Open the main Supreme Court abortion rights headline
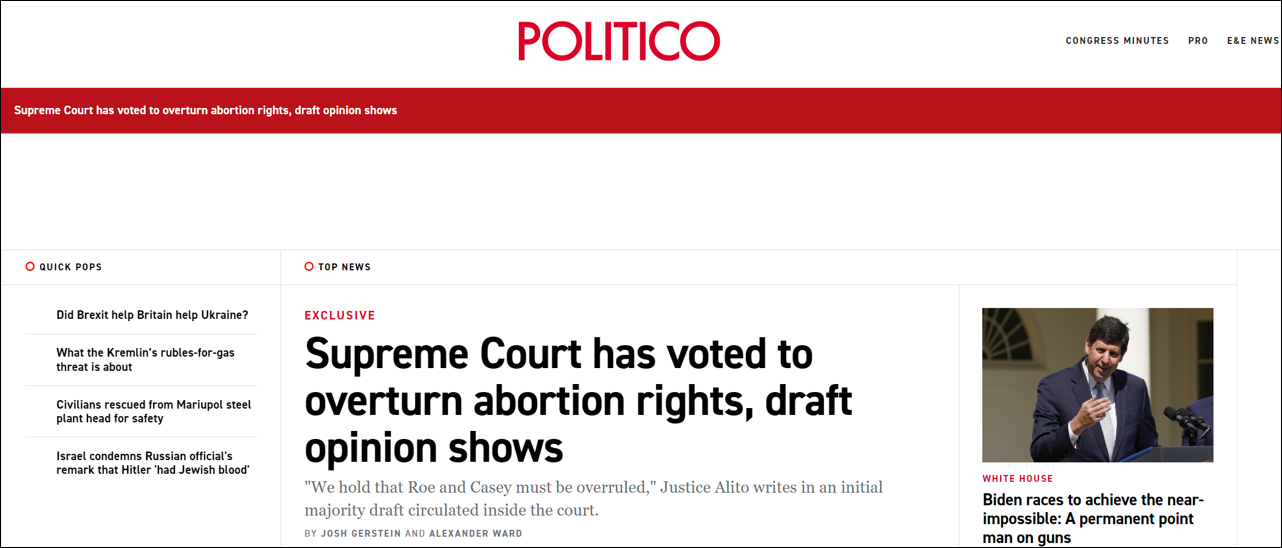 click(578, 401)
